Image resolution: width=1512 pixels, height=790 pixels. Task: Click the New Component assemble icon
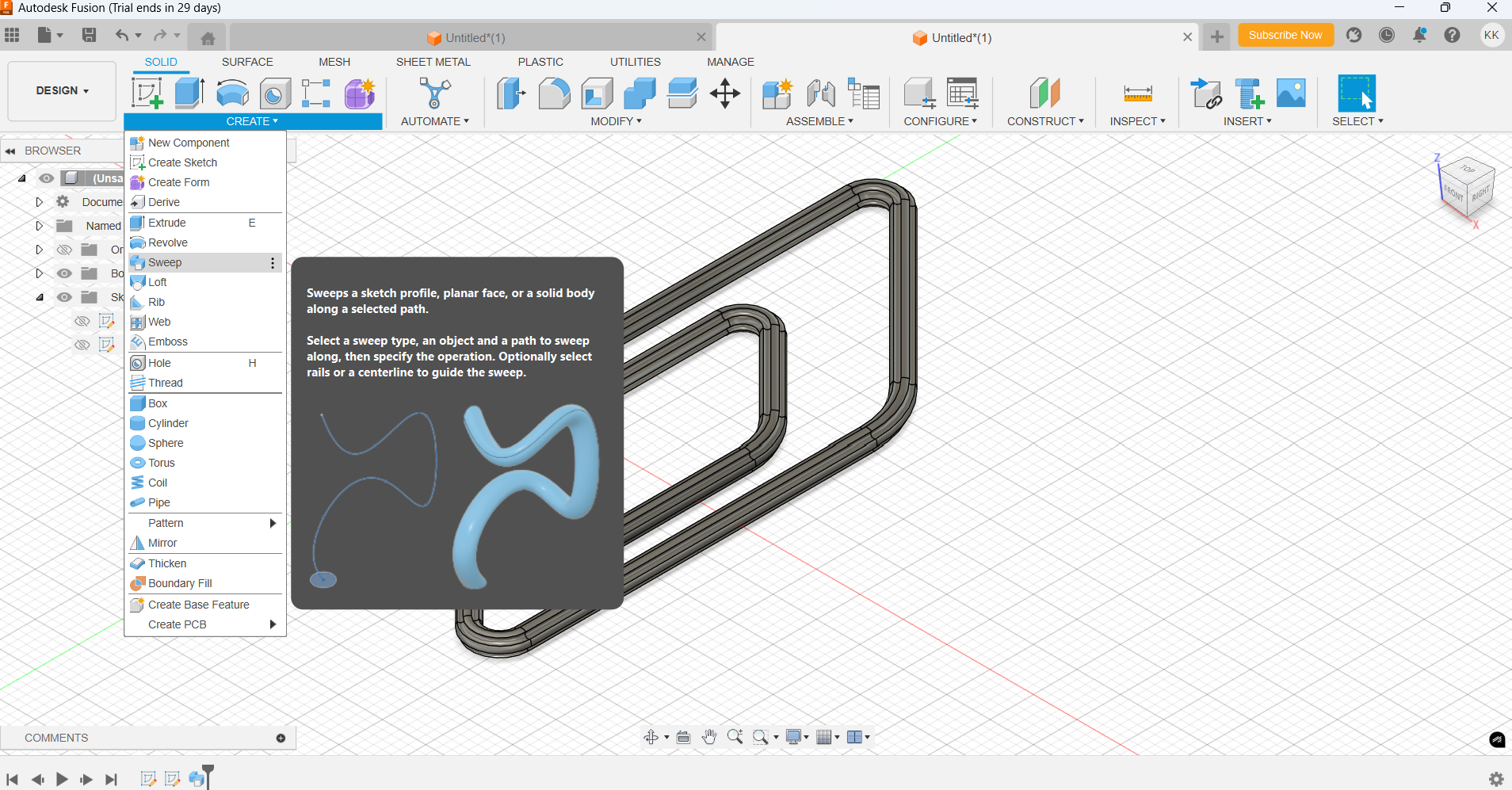point(777,93)
